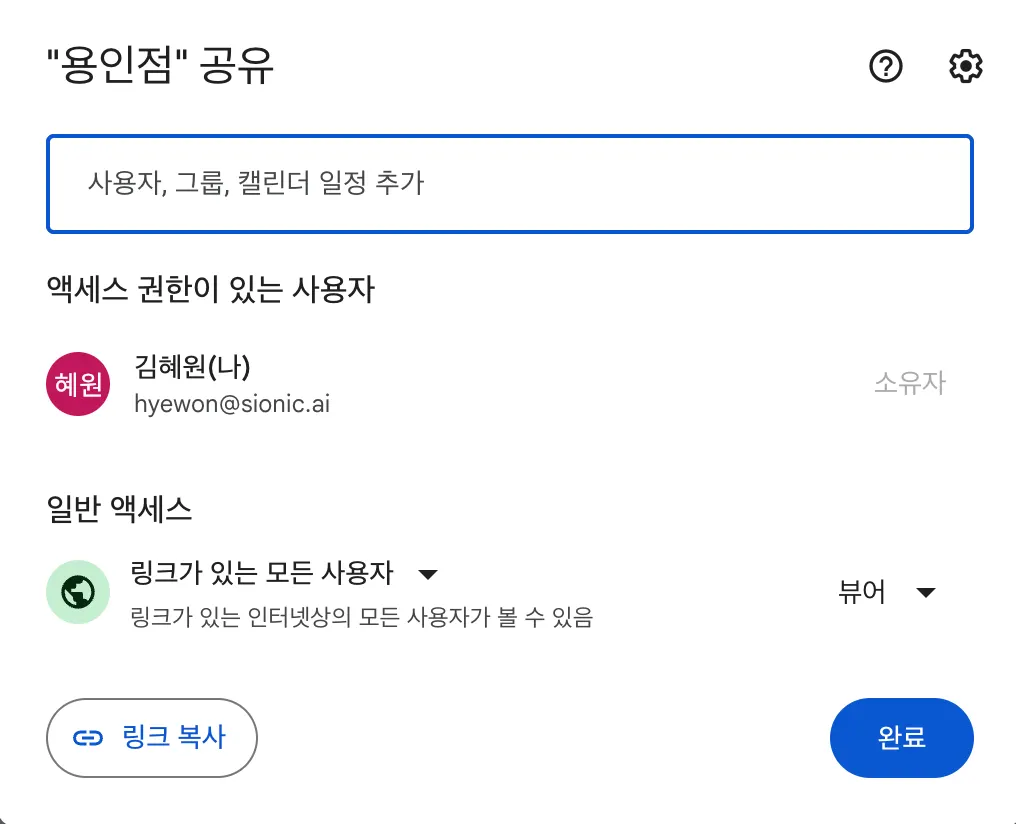Image resolution: width=1016 pixels, height=824 pixels.
Task: Click the 일반 액세스 section heading
Action: (119, 509)
